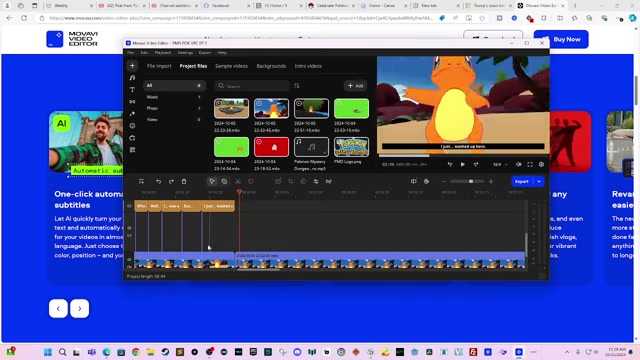Image resolution: width=640 pixels, height=360 pixels.
Task: Mute the preview volume speaker icon
Action: (518, 164)
